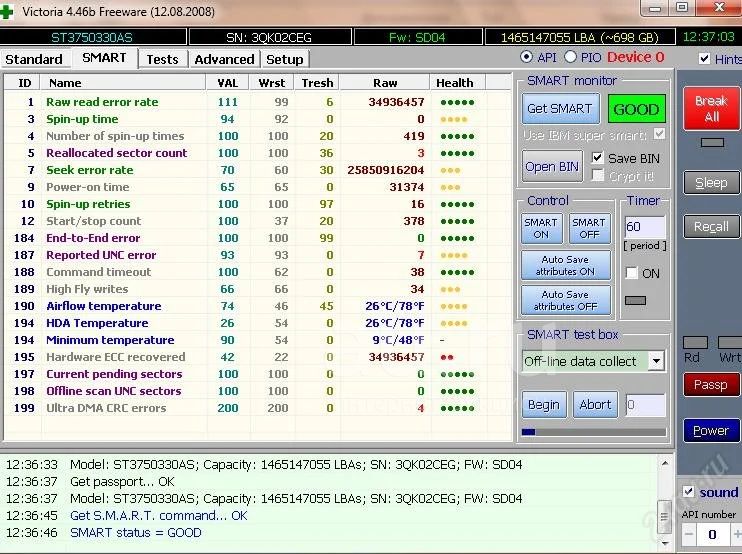Select the Ultra DMA CRC errors row
Viewport: 742px width, 554px height.
click(258, 408)
